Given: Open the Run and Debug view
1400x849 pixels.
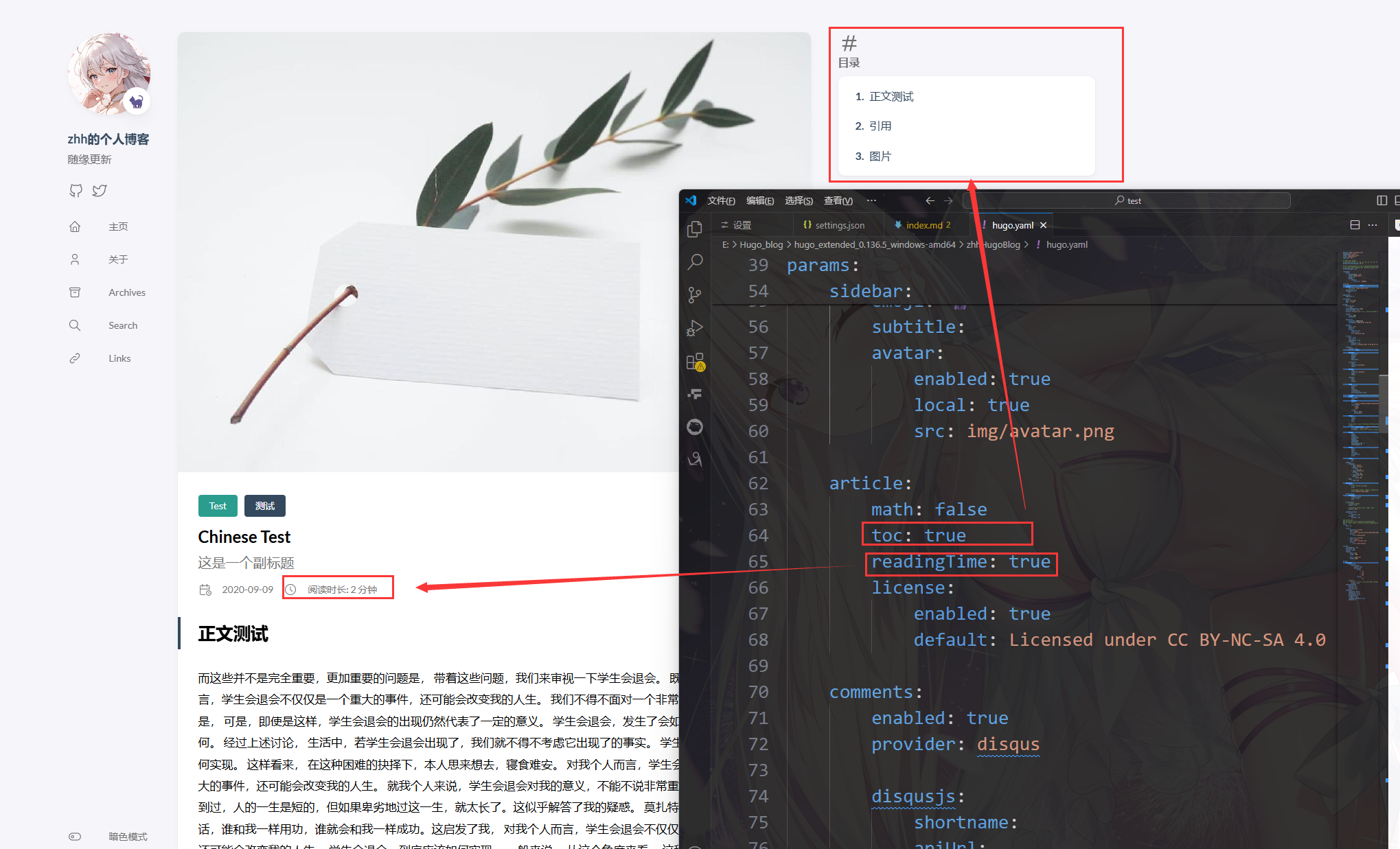Looking at the screenshot, I should tap(695, 328).
